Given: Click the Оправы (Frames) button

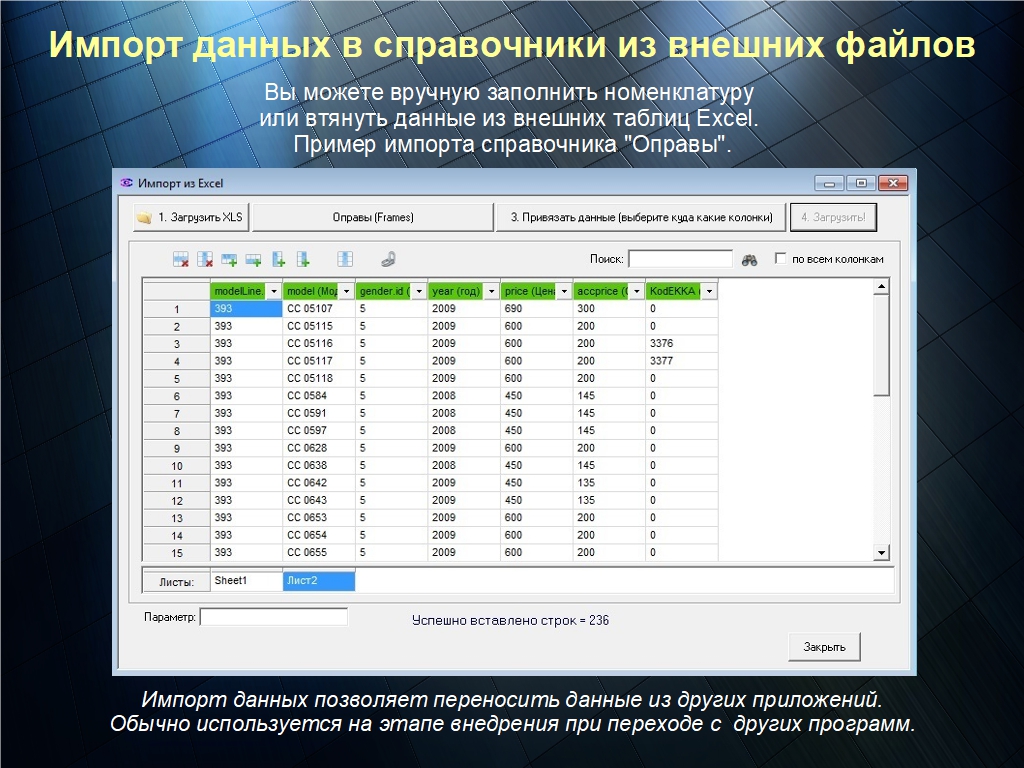Looking at the screenshot, I should tap(373, 217).
